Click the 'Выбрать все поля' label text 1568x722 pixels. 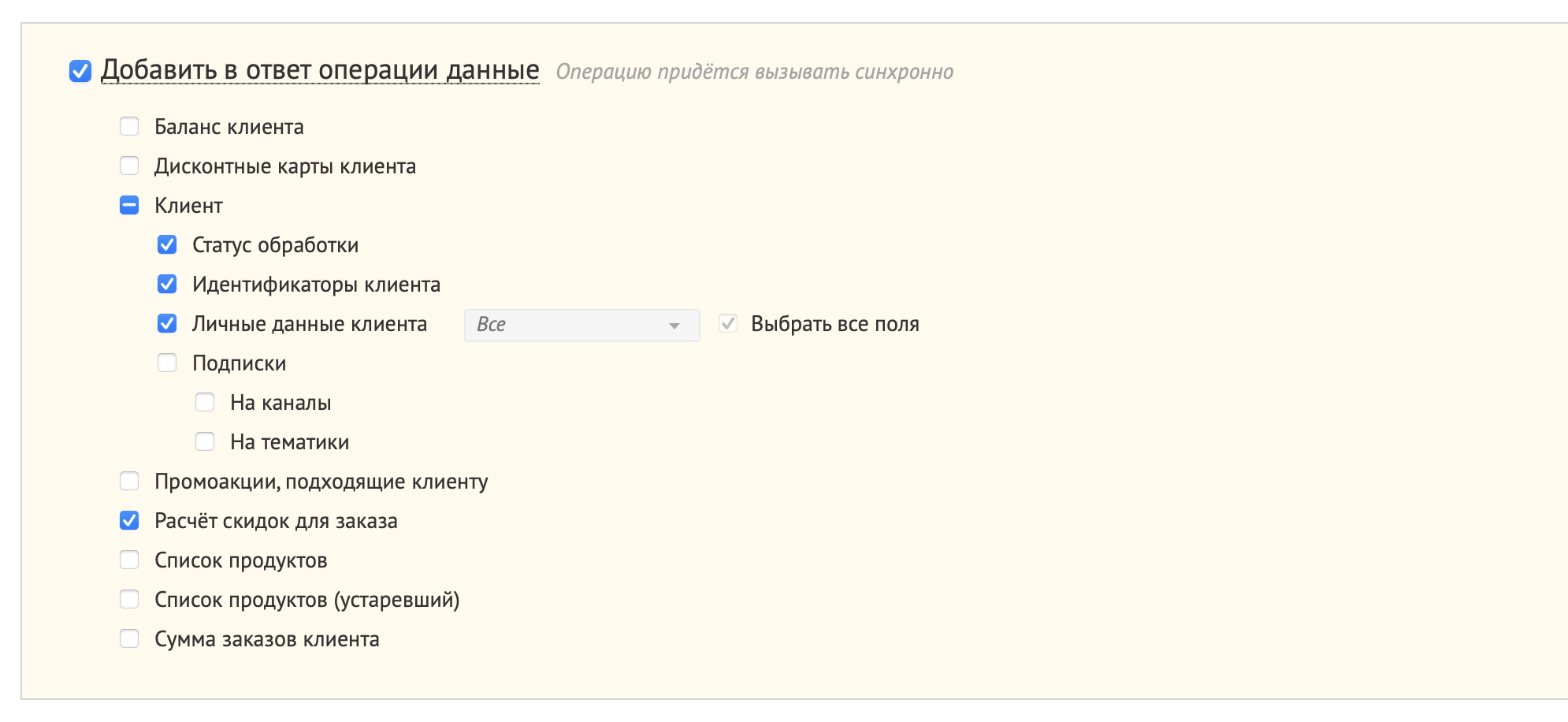pyautogui.click(x=835, y=324)
